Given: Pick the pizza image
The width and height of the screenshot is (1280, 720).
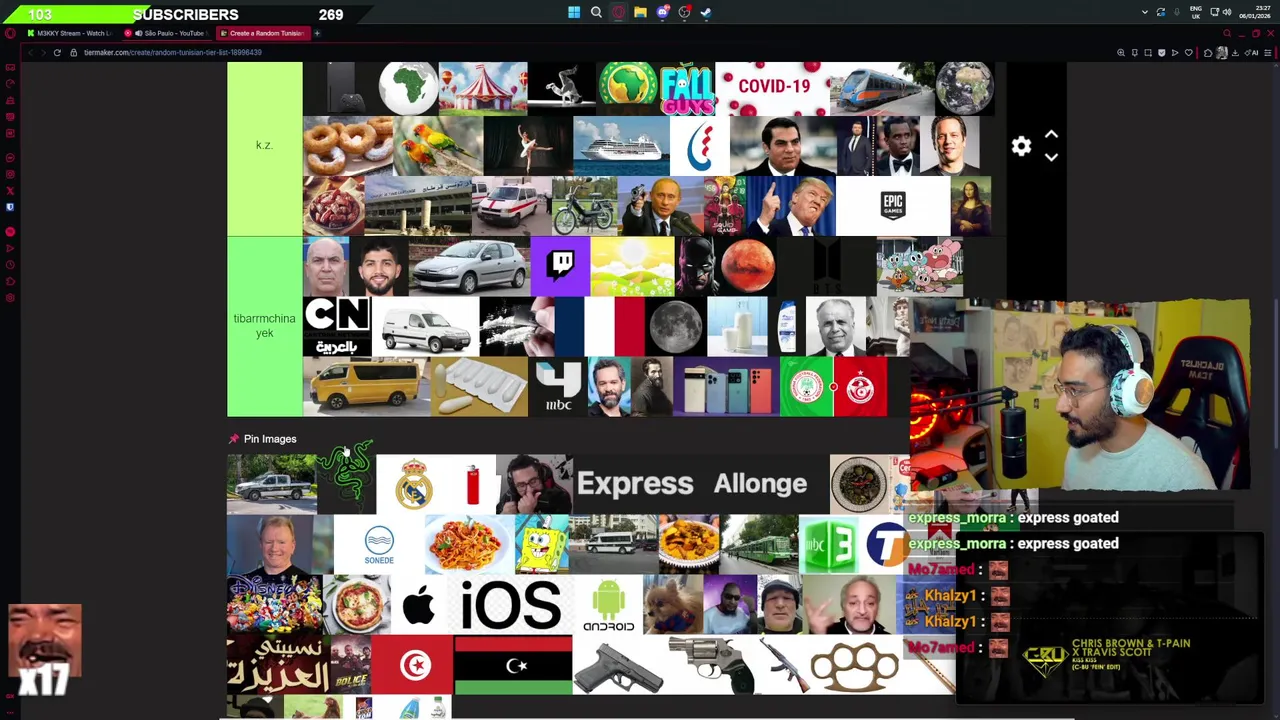Looking at the screenshot, I should point(357,606).
